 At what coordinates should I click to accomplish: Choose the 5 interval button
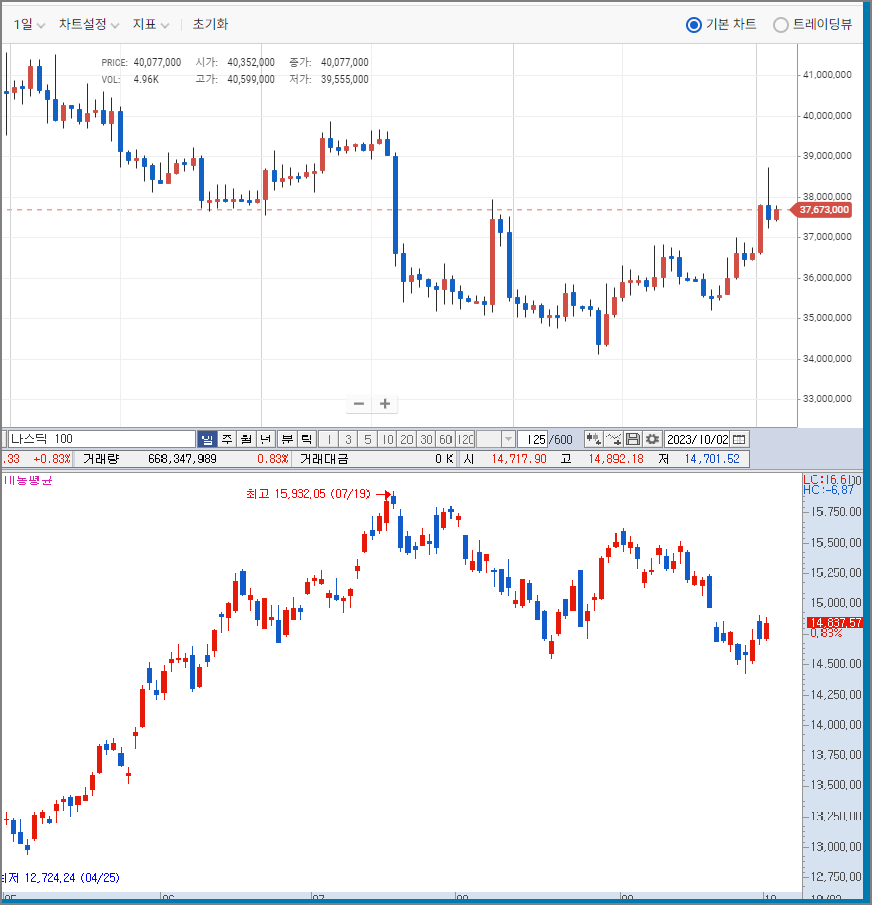point(368,439)
